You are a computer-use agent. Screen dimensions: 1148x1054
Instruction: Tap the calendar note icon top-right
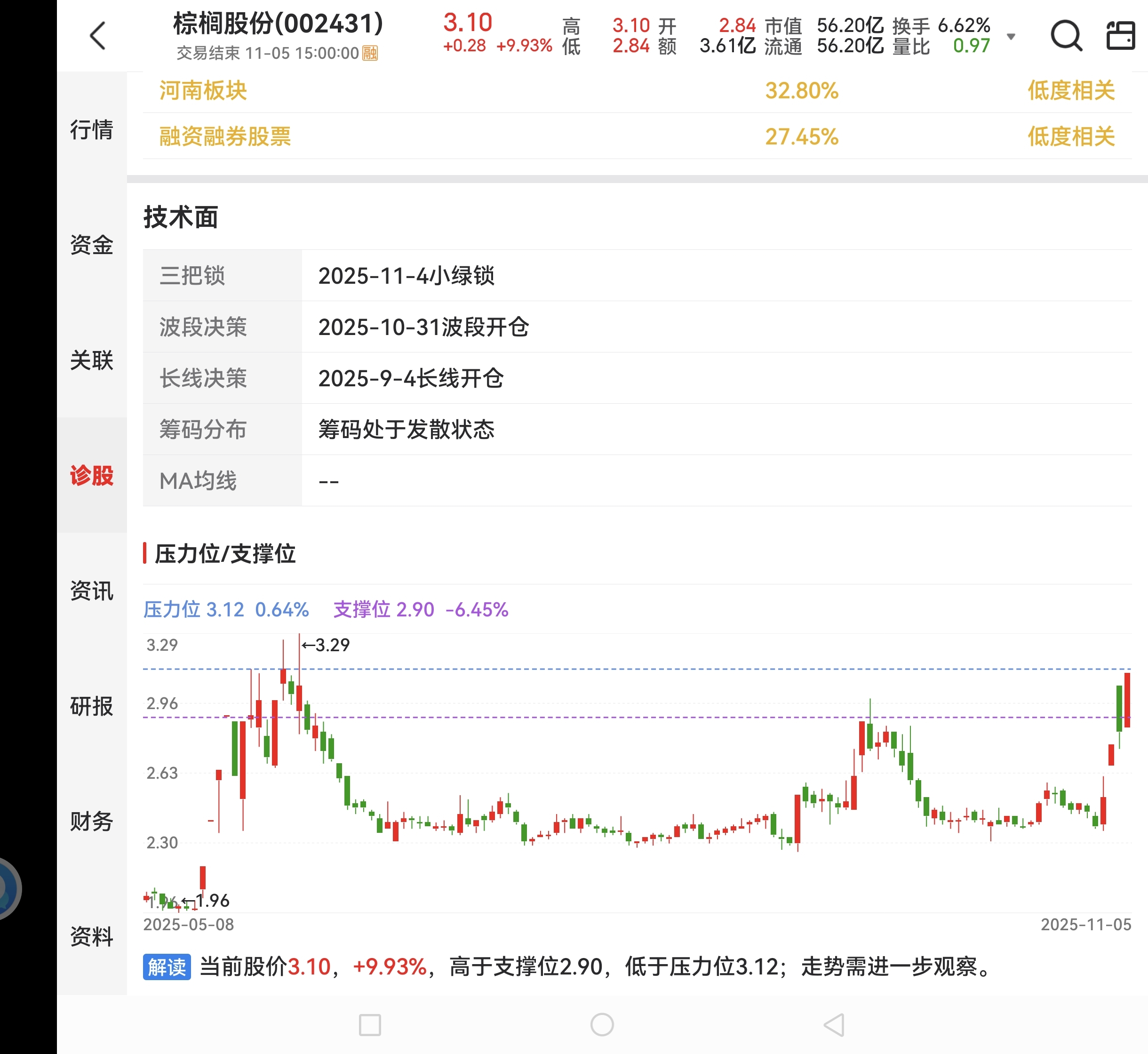pos(1120,36)
